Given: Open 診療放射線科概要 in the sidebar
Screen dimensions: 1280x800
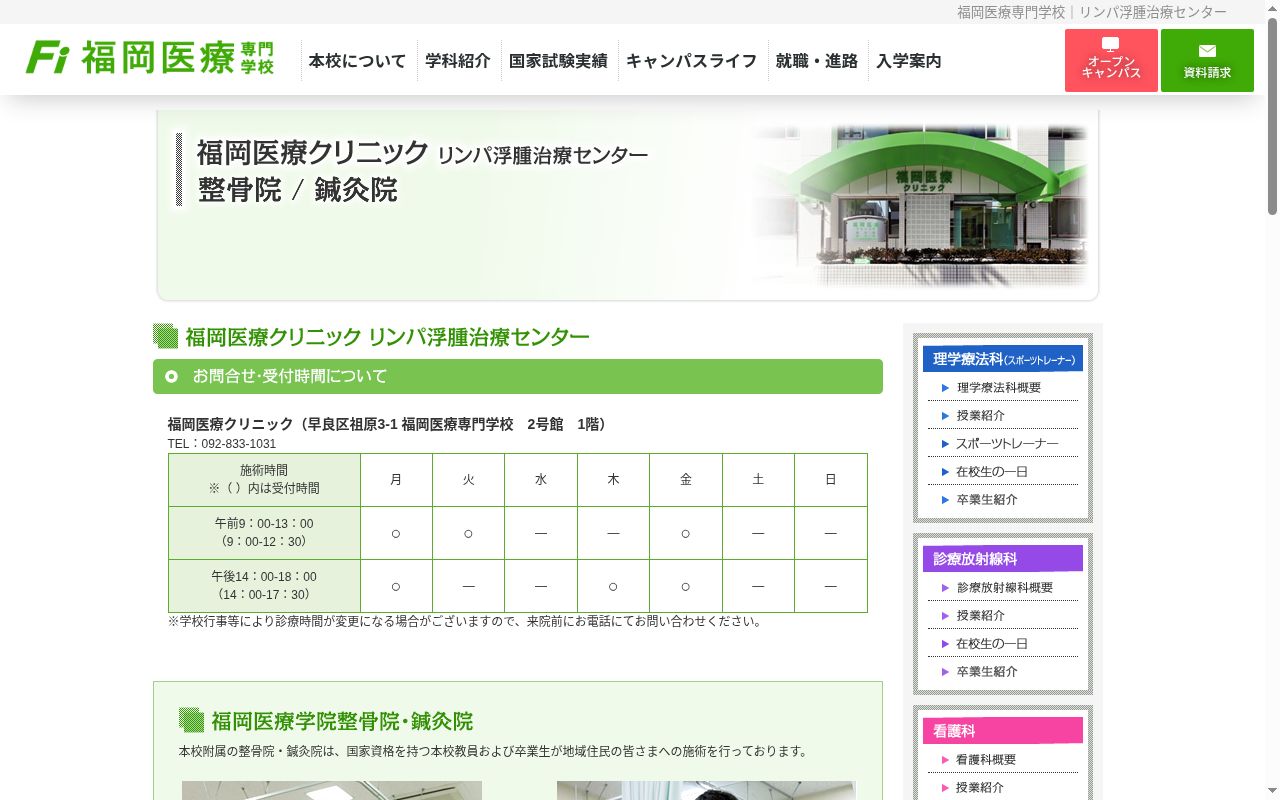Looking at the screenshot, I should 1005,587.
